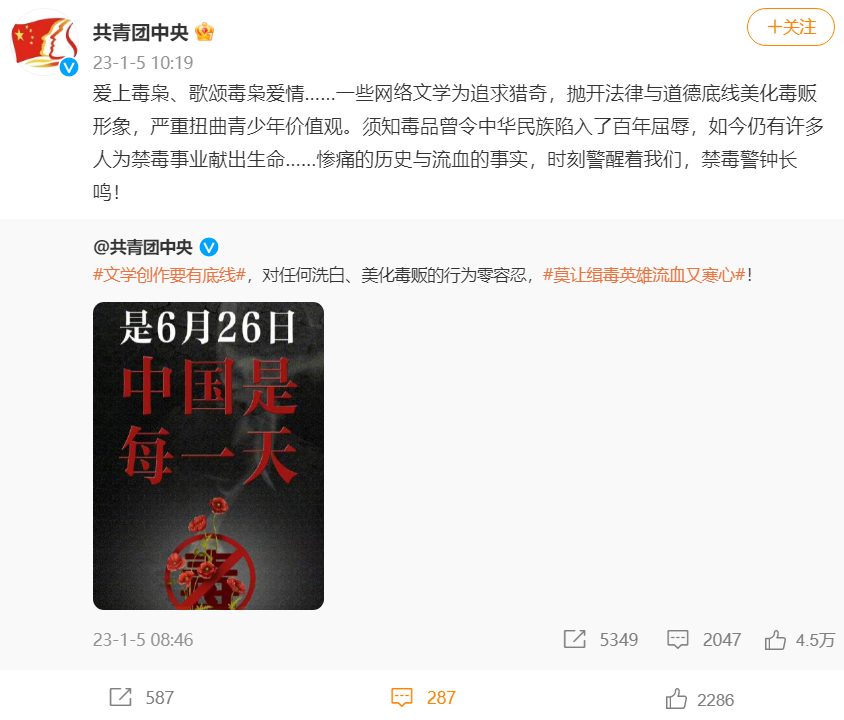Screen dimensions: 844x720
Task: Open the post timestamp 23-1-5 10:19
Action: click(143, 63)
